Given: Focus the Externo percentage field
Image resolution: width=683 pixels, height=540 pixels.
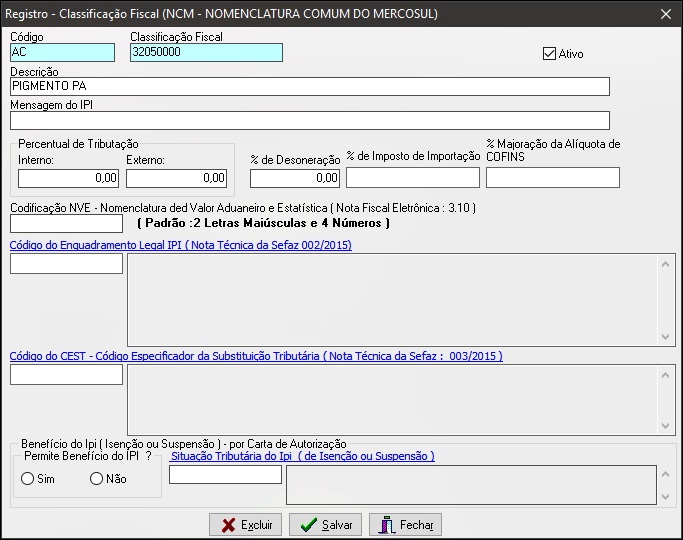Looking at the screenshot, I should (176, 178).
